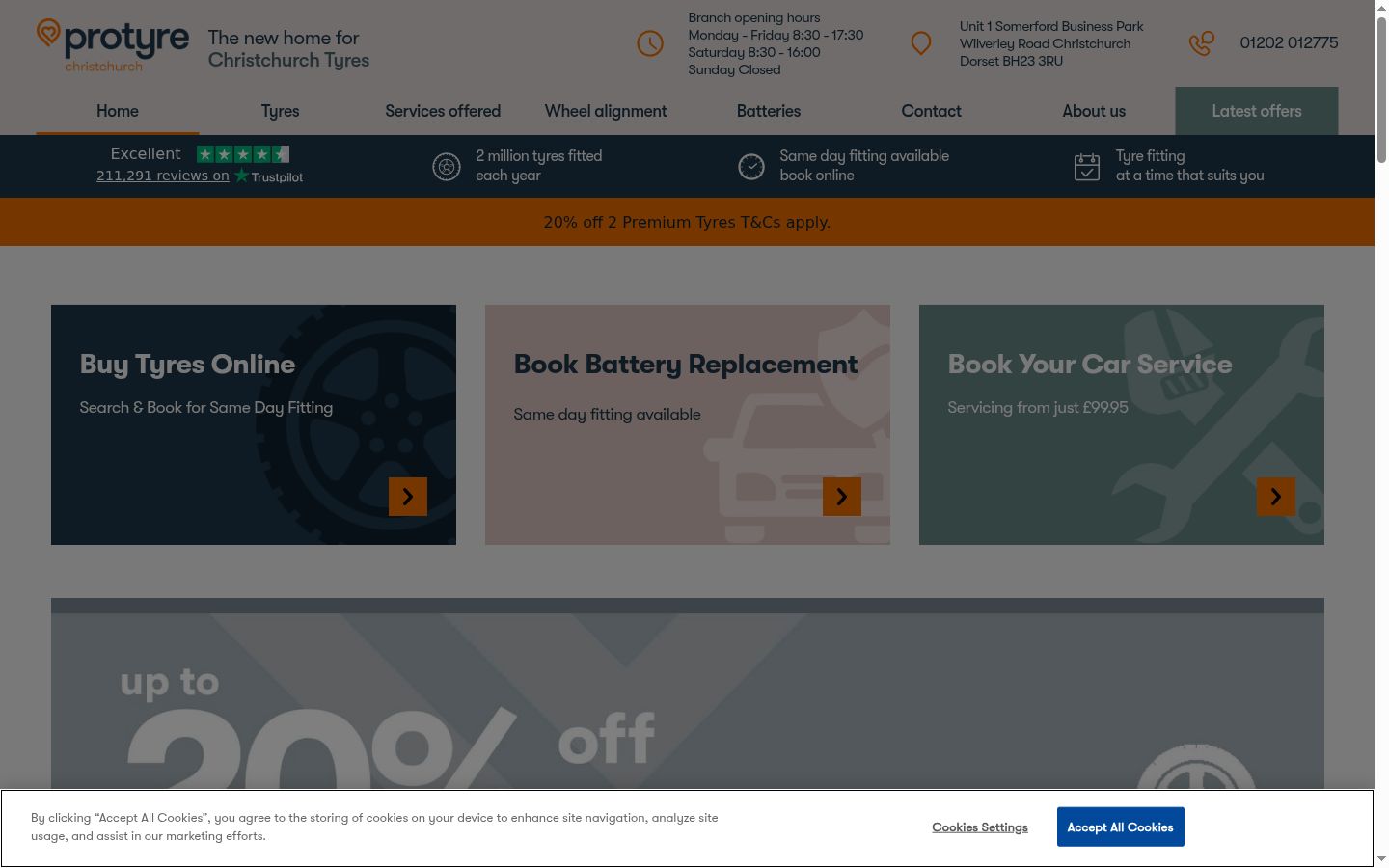Image resolution: width=1389 pixels, height=868 pixels.
Task: Click 'Search & Book for Same Day Fitting' text
Action: tap(206, 407)
